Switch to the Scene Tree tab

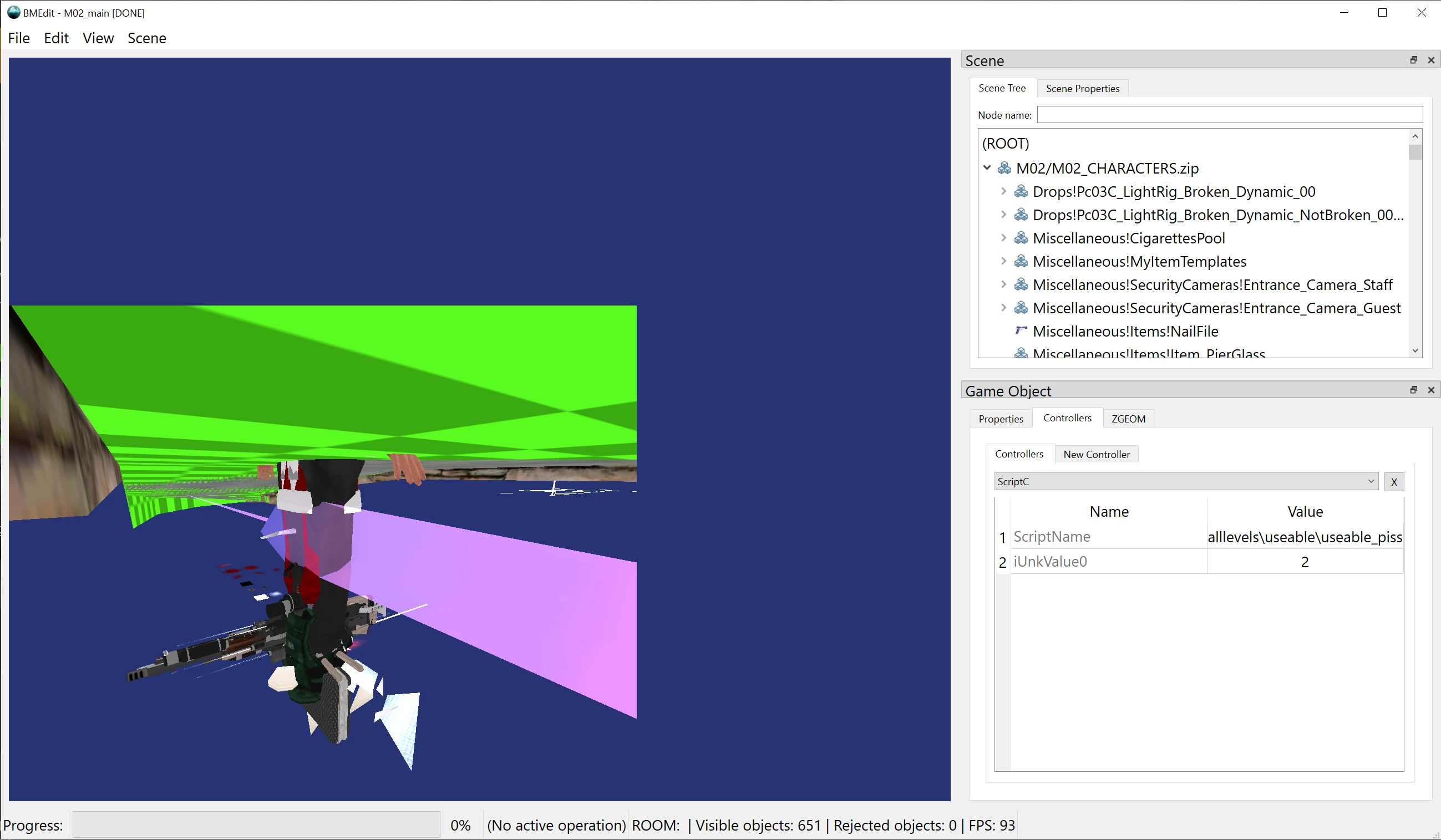(1002, 88)
